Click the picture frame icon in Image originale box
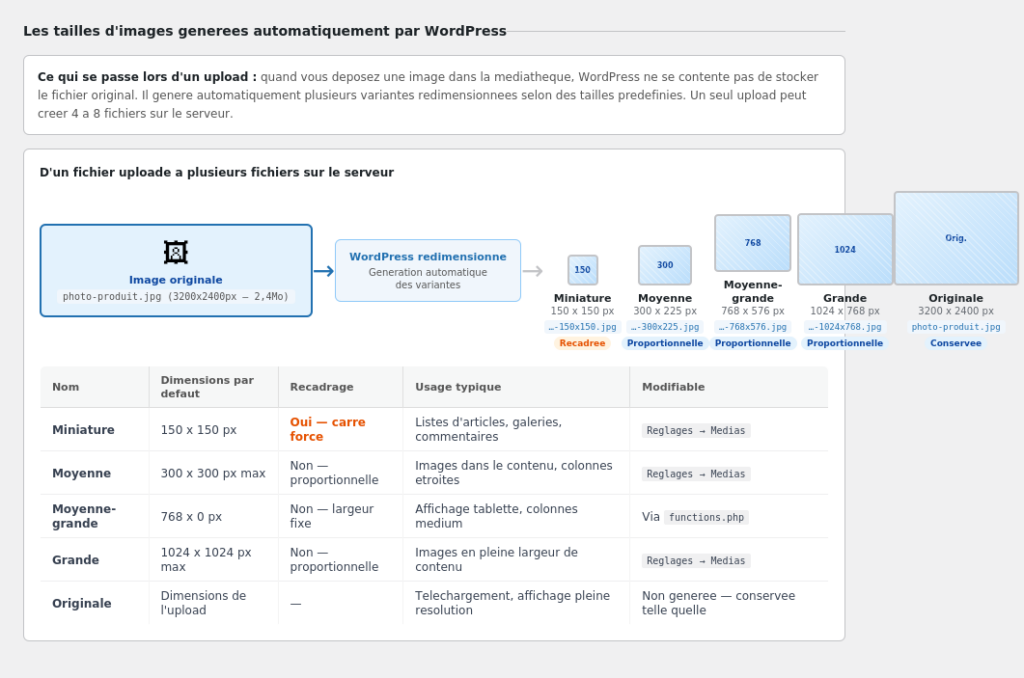The height and width of the screenshot is (678, 1024). (x=176, y=252)
